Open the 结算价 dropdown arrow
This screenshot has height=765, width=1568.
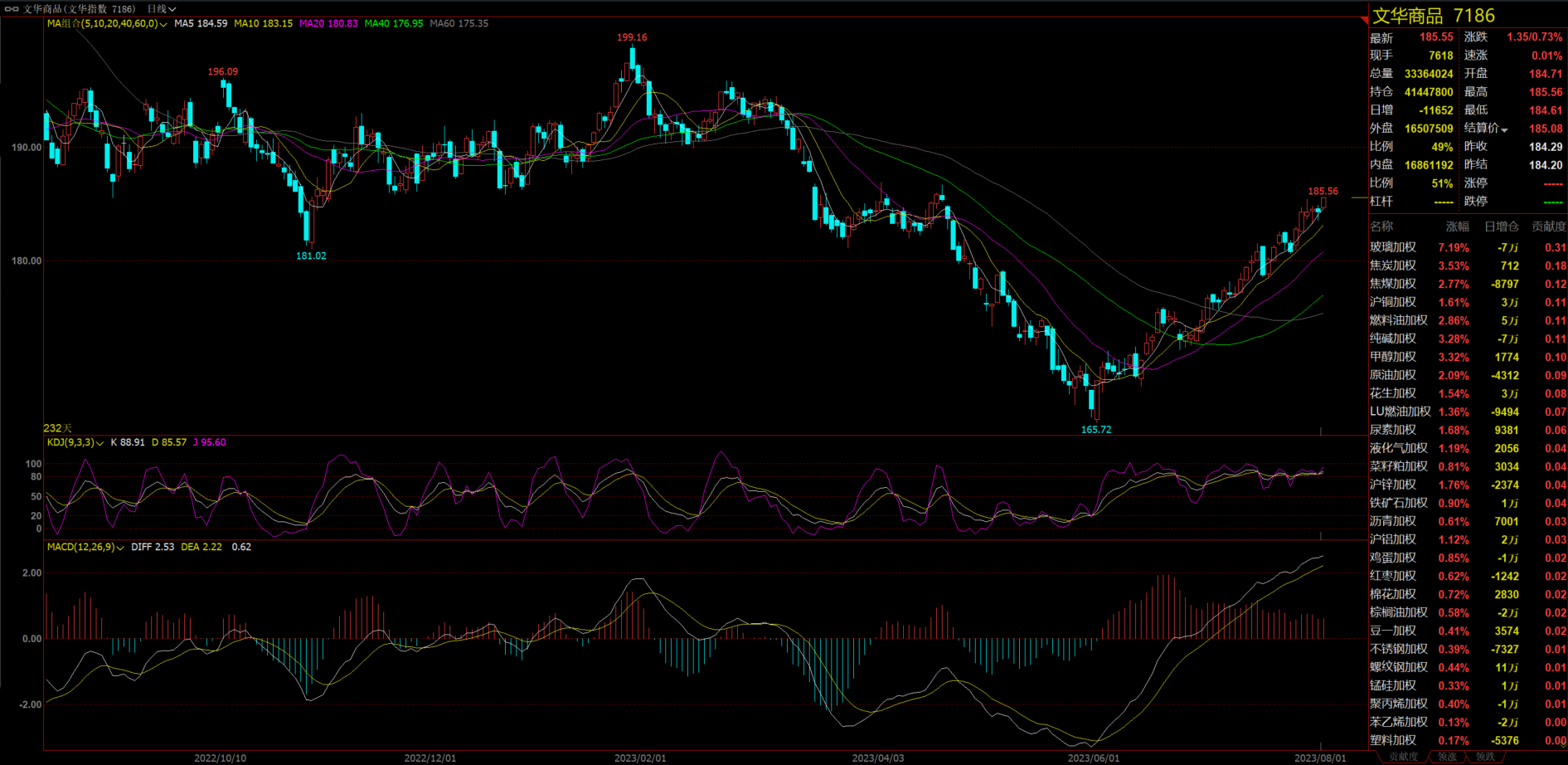(x=1504, y=129)
